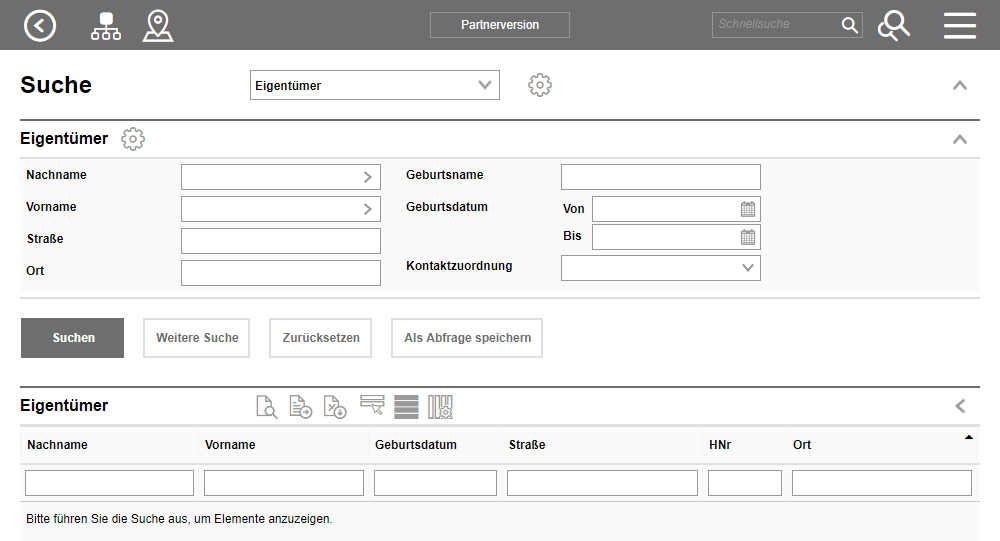Image resolution: width=1000 pixels, height=541 pixels.
Task: Click the document preview icon in results toolbar
Action: click(x=266, y=406)
